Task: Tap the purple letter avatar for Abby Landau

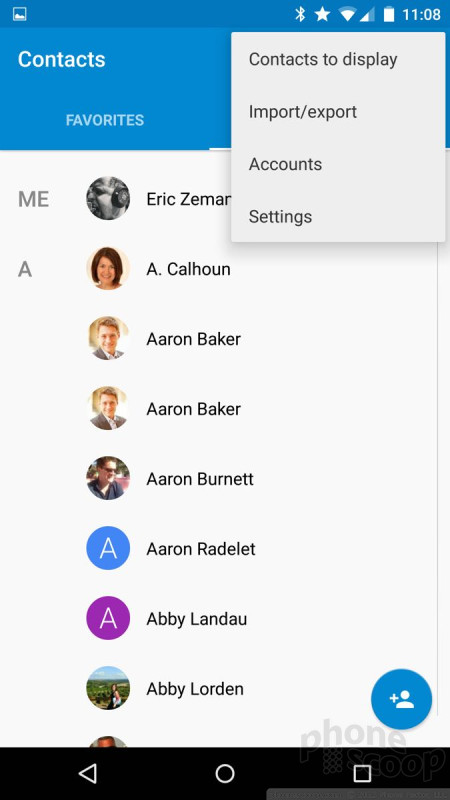Action: pos(108,618)
